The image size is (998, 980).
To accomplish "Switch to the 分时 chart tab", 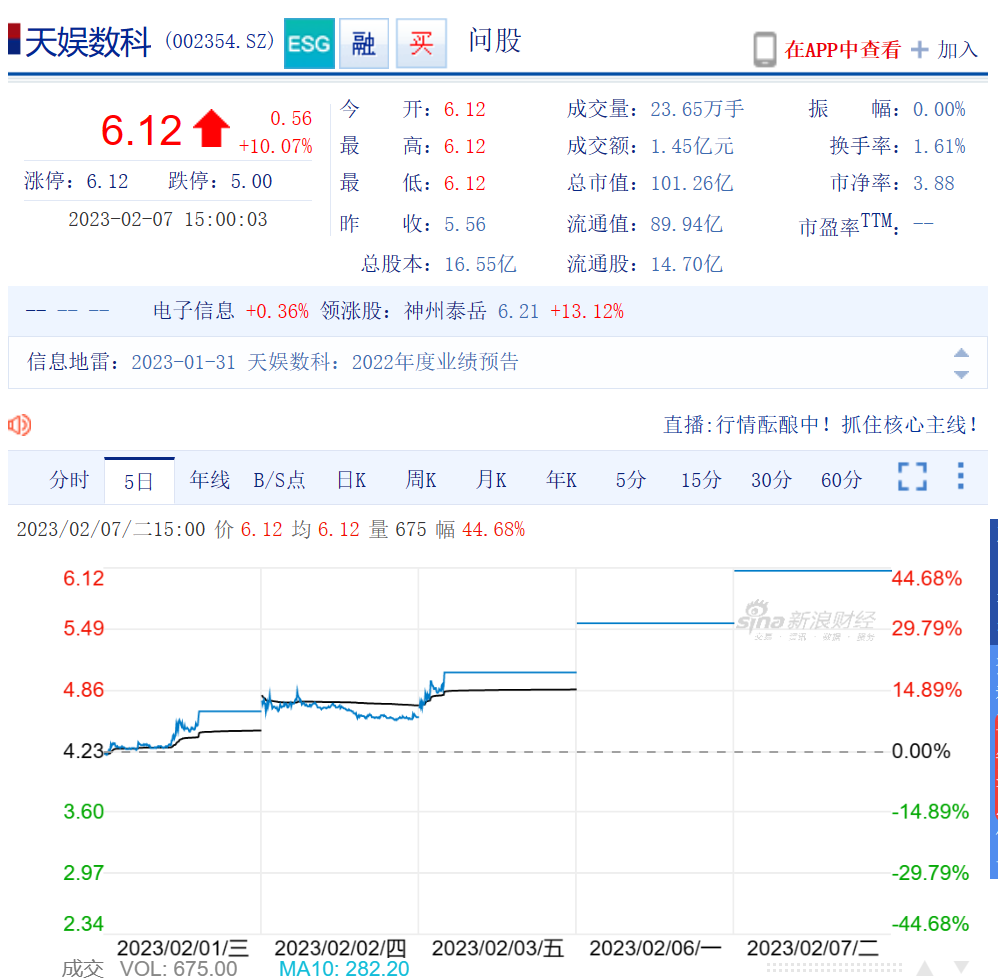I will click(x=69, y=480).
